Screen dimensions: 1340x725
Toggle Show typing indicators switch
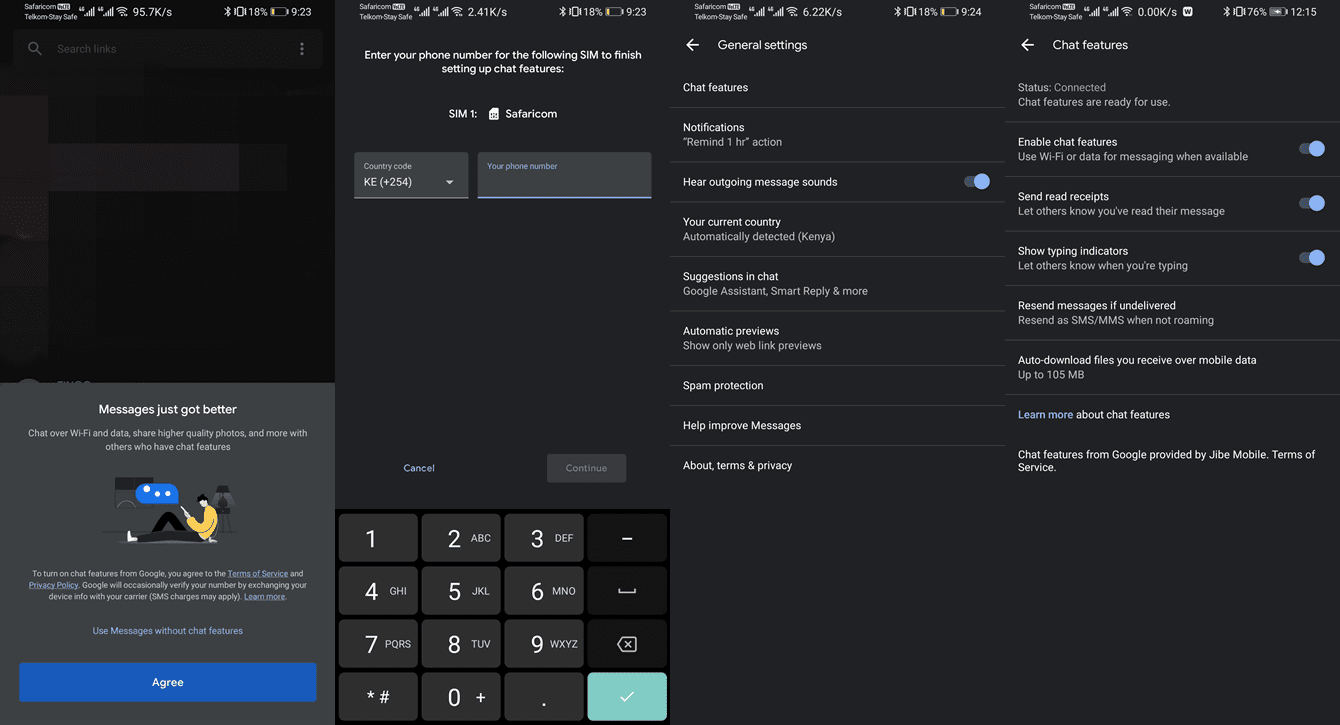tap(1311, 257)
